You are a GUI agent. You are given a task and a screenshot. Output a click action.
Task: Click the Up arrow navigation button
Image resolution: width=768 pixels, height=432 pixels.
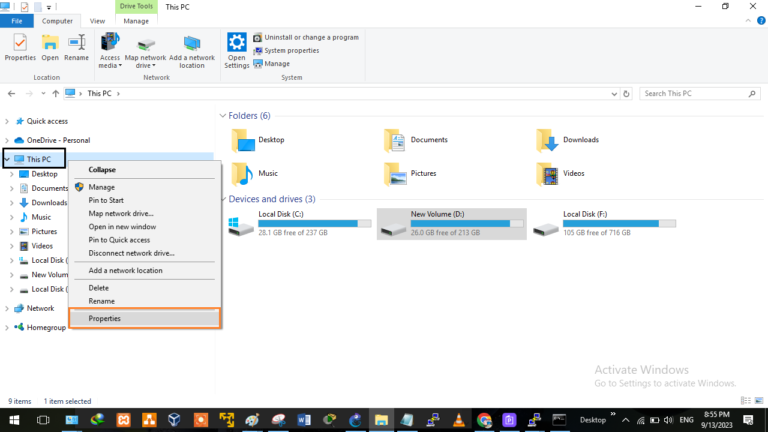(x=55, y=93)
